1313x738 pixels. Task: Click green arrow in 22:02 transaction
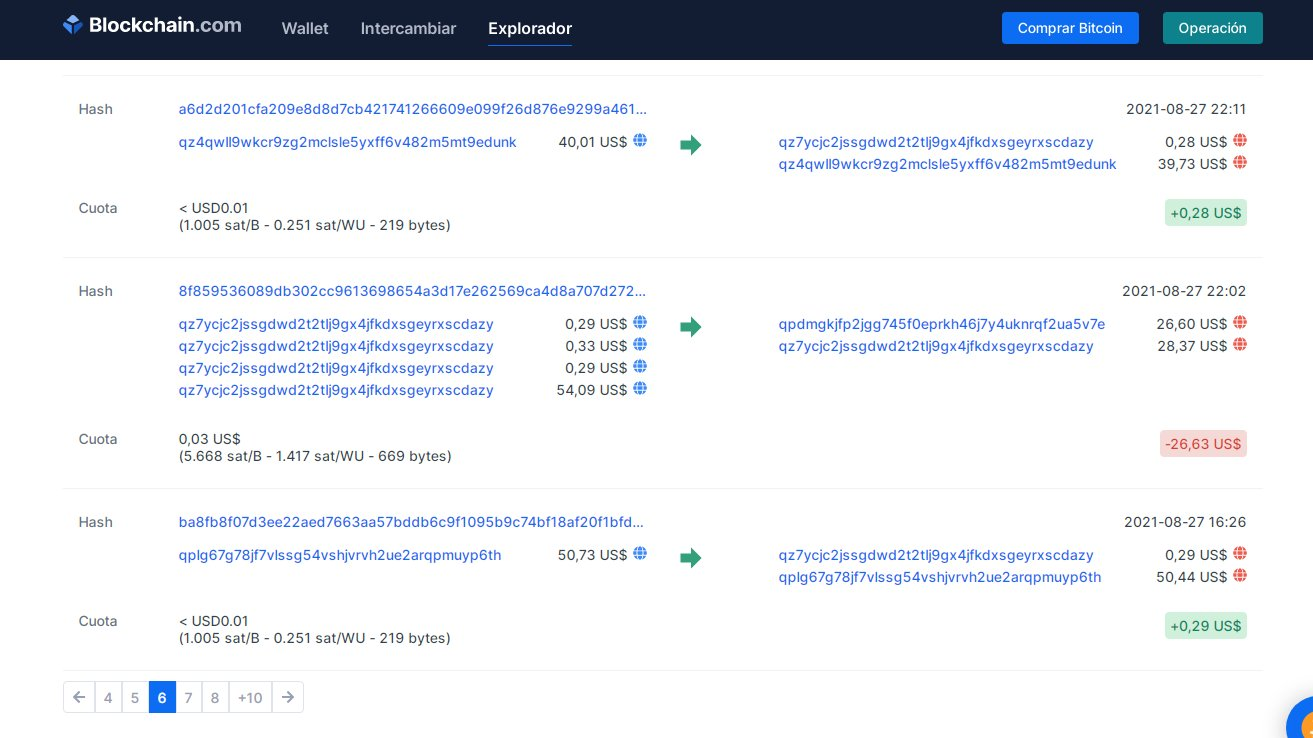690,327
